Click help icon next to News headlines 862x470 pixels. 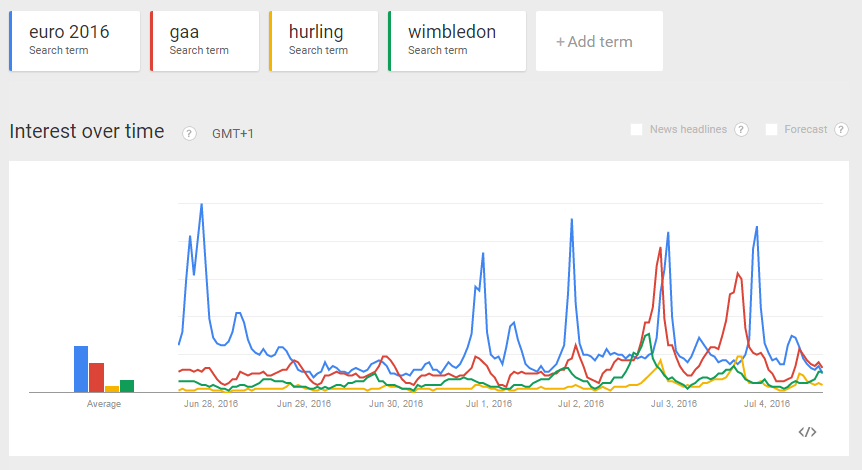(741, 130)
